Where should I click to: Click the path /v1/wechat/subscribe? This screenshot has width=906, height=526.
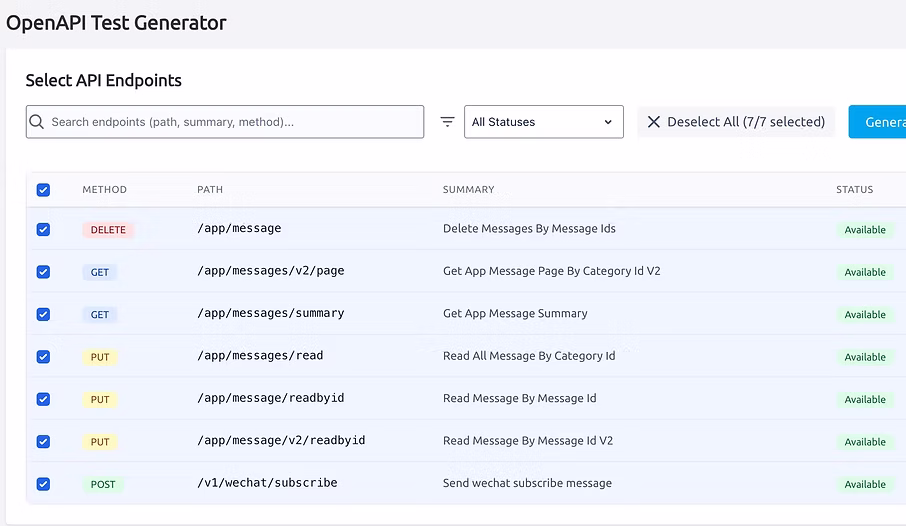point(268,483)
